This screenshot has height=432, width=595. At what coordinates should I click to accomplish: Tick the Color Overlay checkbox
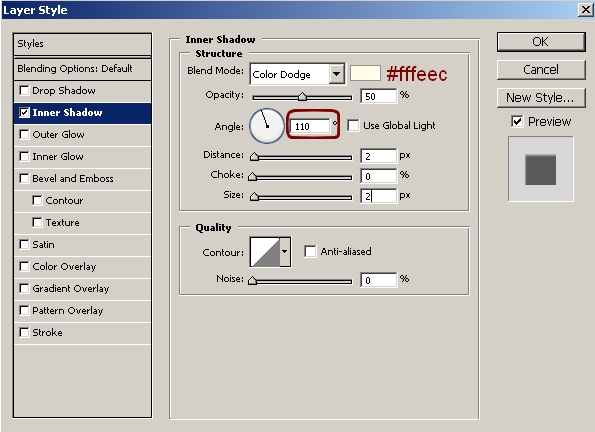(24, 266)
